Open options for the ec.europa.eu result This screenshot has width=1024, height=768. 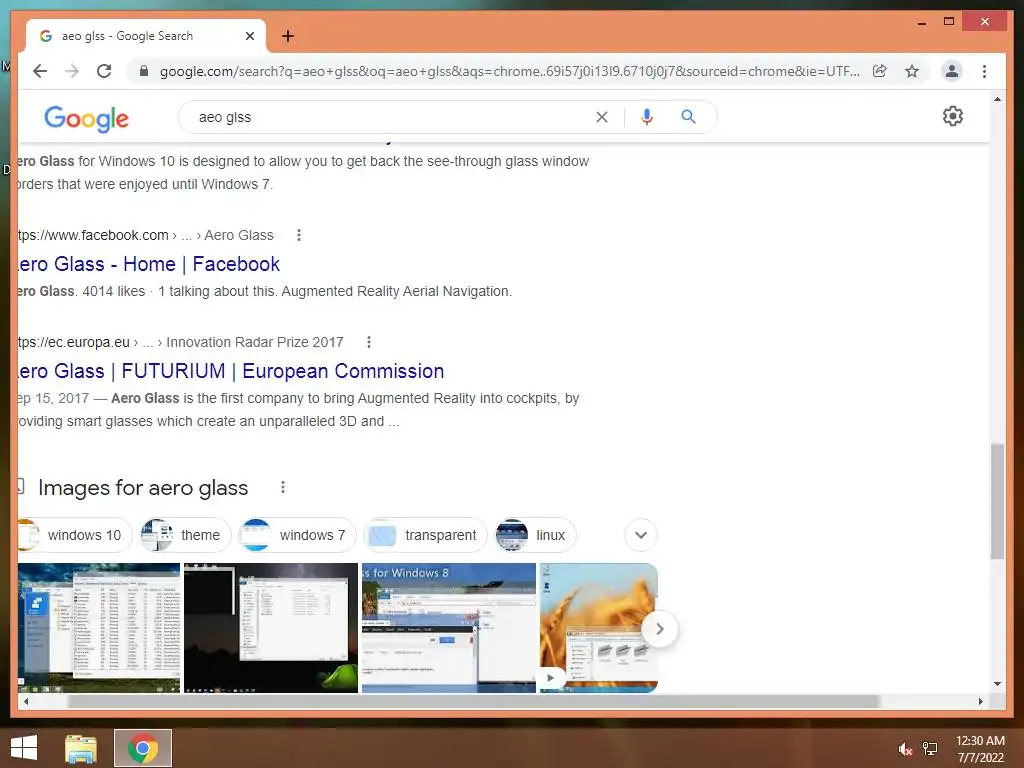pyautogui.click(x=369, y=342)
